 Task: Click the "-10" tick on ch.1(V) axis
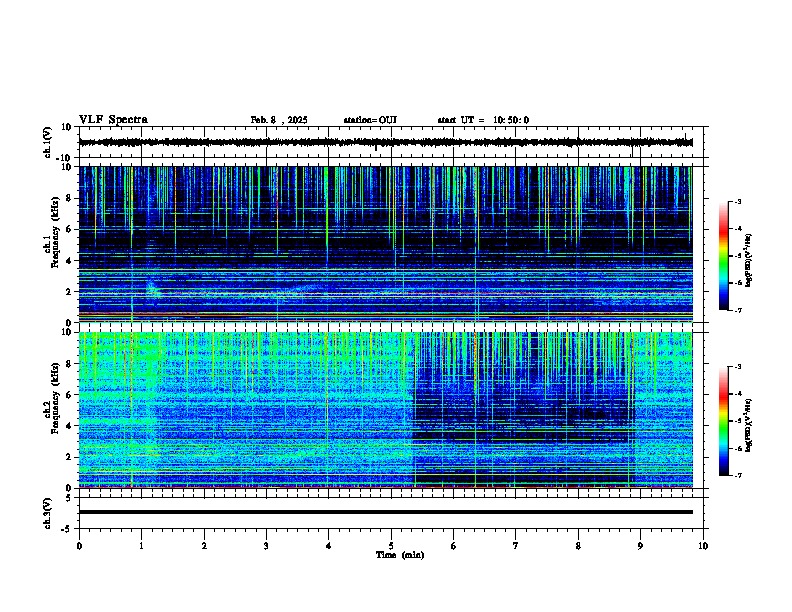[65, 158]
